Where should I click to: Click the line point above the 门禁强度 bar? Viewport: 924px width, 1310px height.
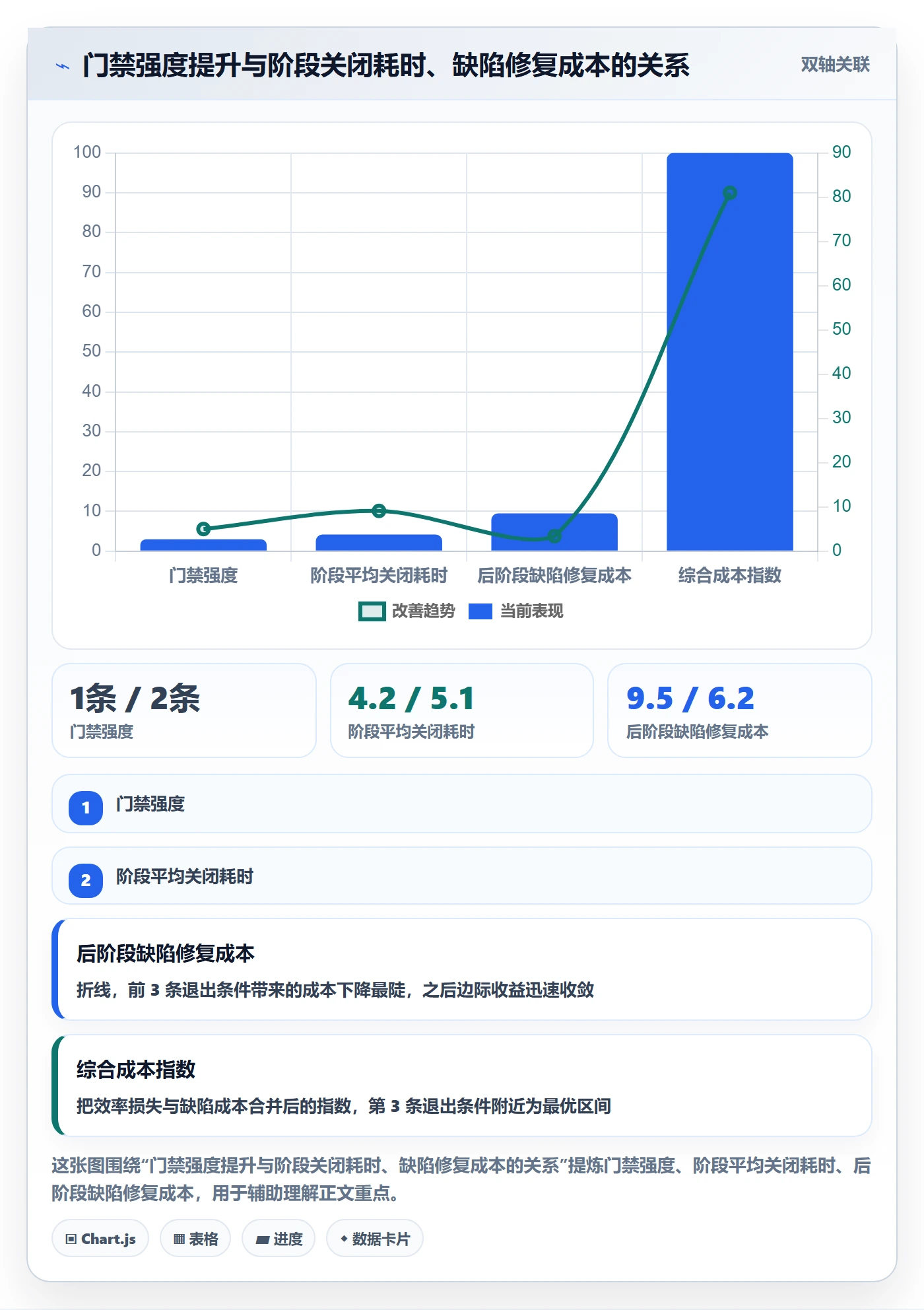click(x=203, y=529)
